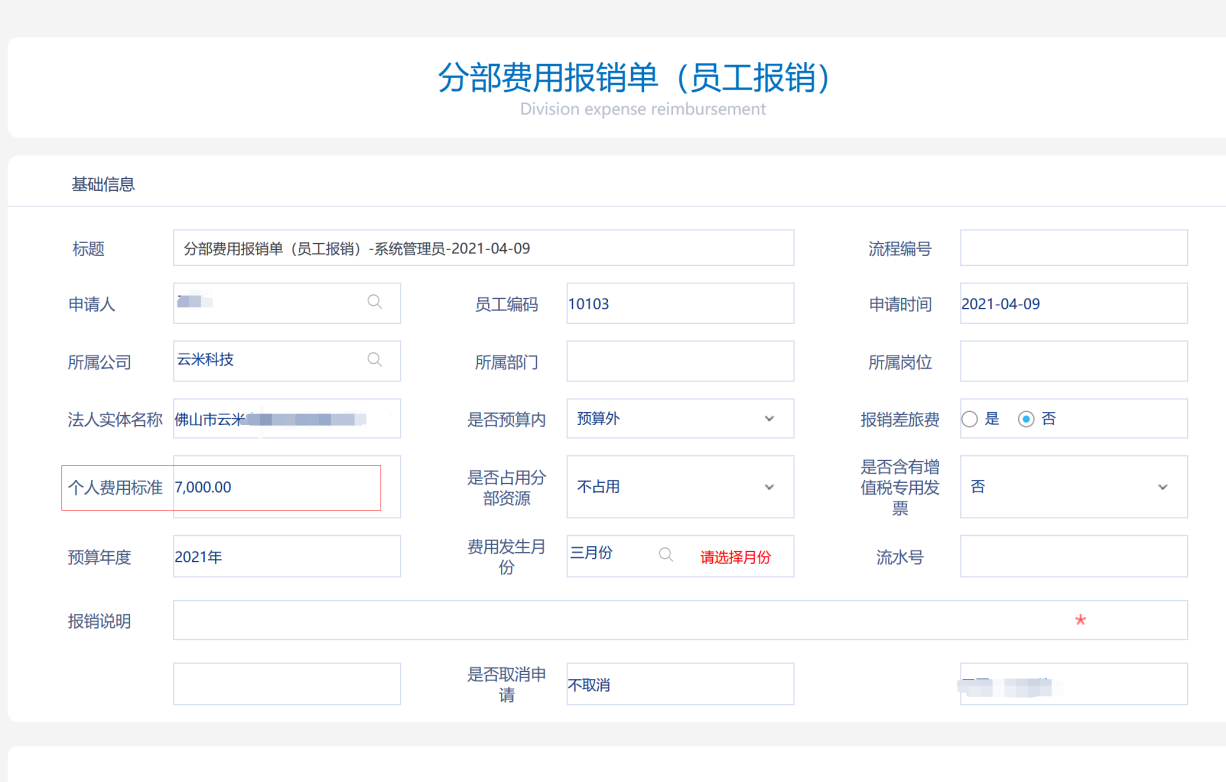
Task: Click the 个人费用标准 value 7,000.00
Action: (203, 487)
